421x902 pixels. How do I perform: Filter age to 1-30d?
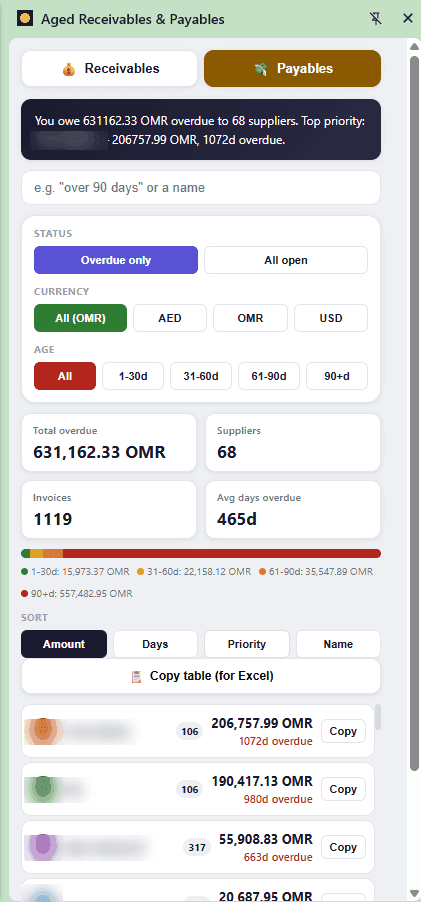pos(133,376)
